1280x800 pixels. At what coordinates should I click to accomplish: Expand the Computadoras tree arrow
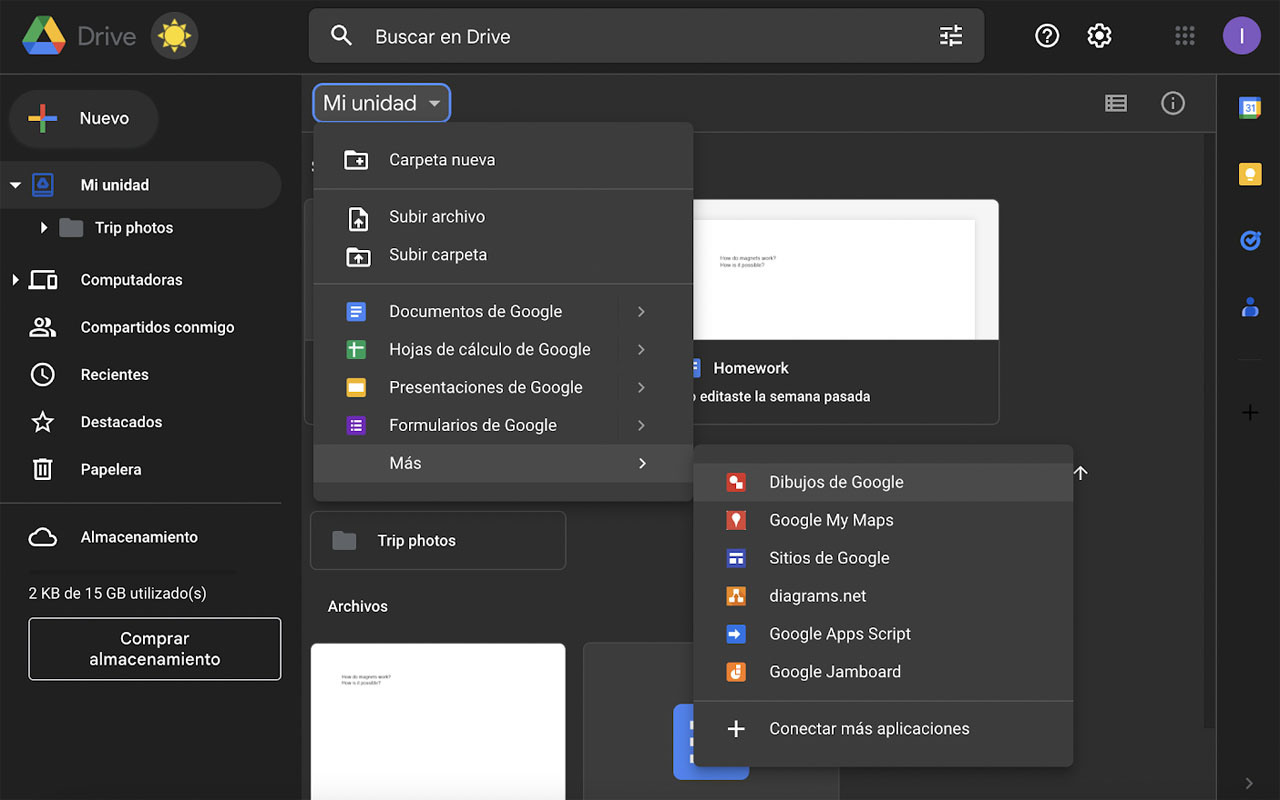[15, 280]
